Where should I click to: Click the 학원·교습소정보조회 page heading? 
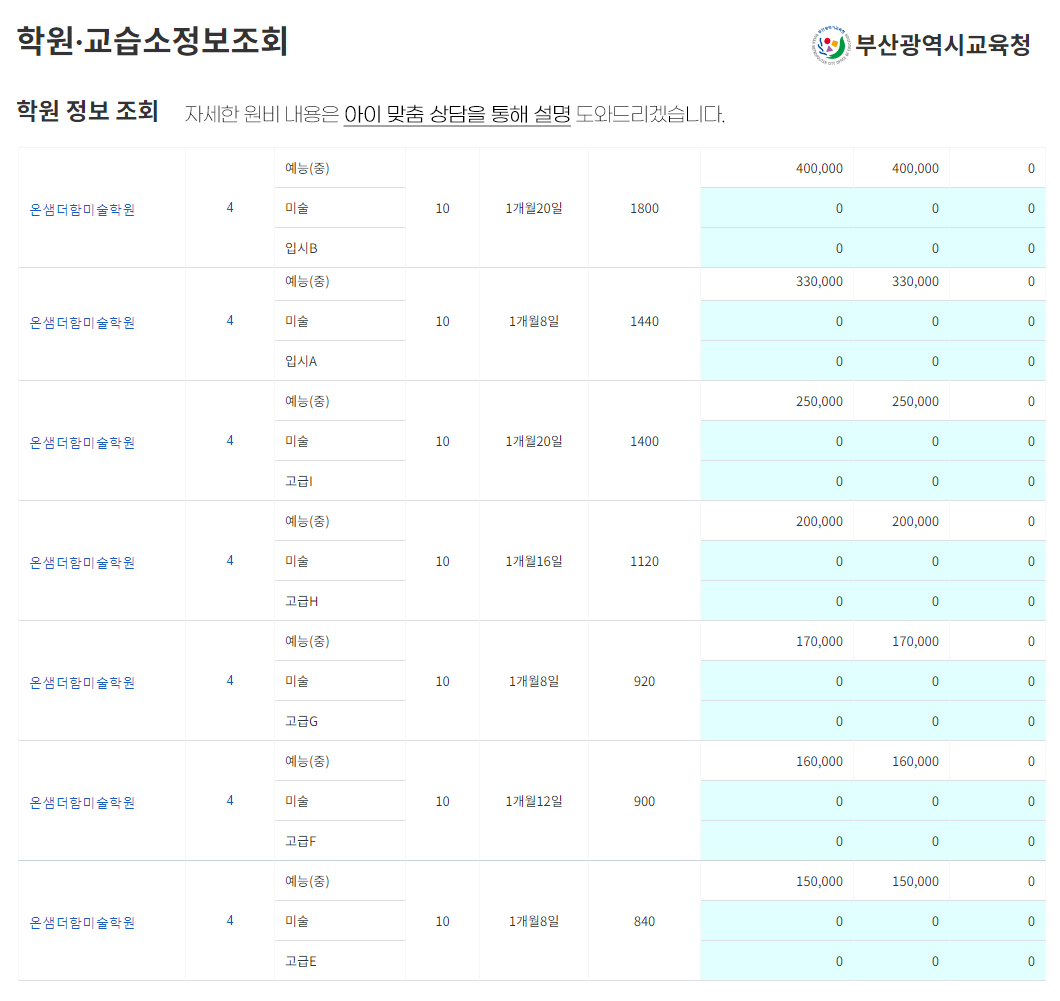153,41
